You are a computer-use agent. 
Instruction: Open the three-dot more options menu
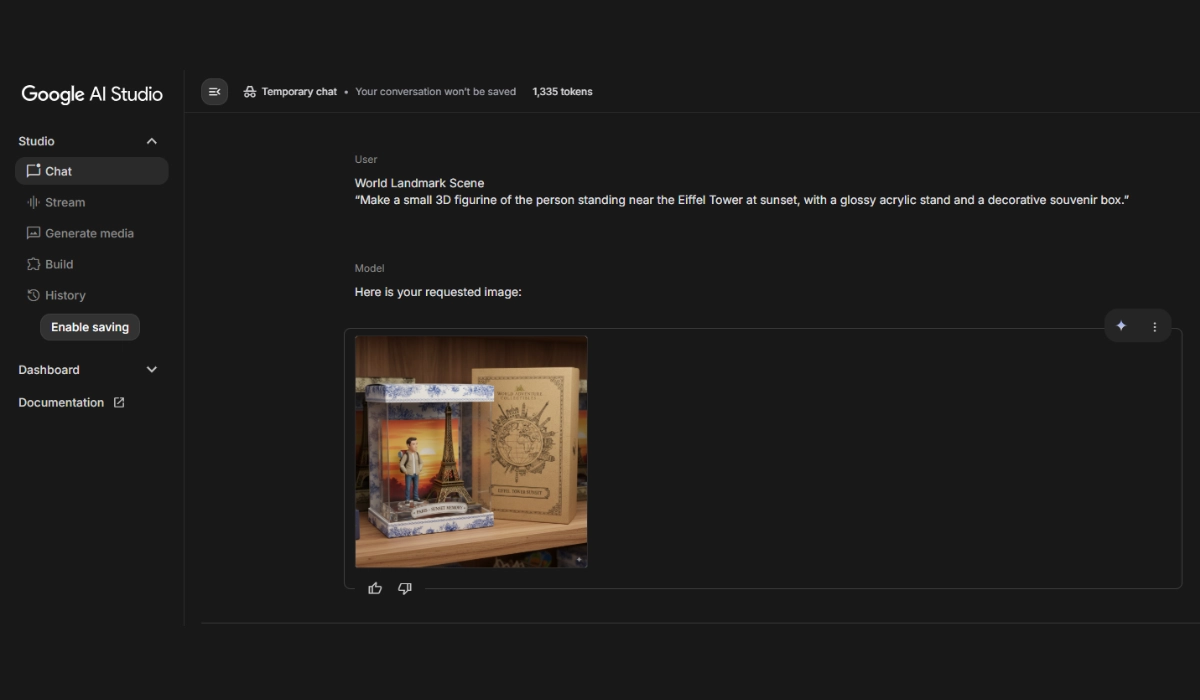pos(1154,326)
